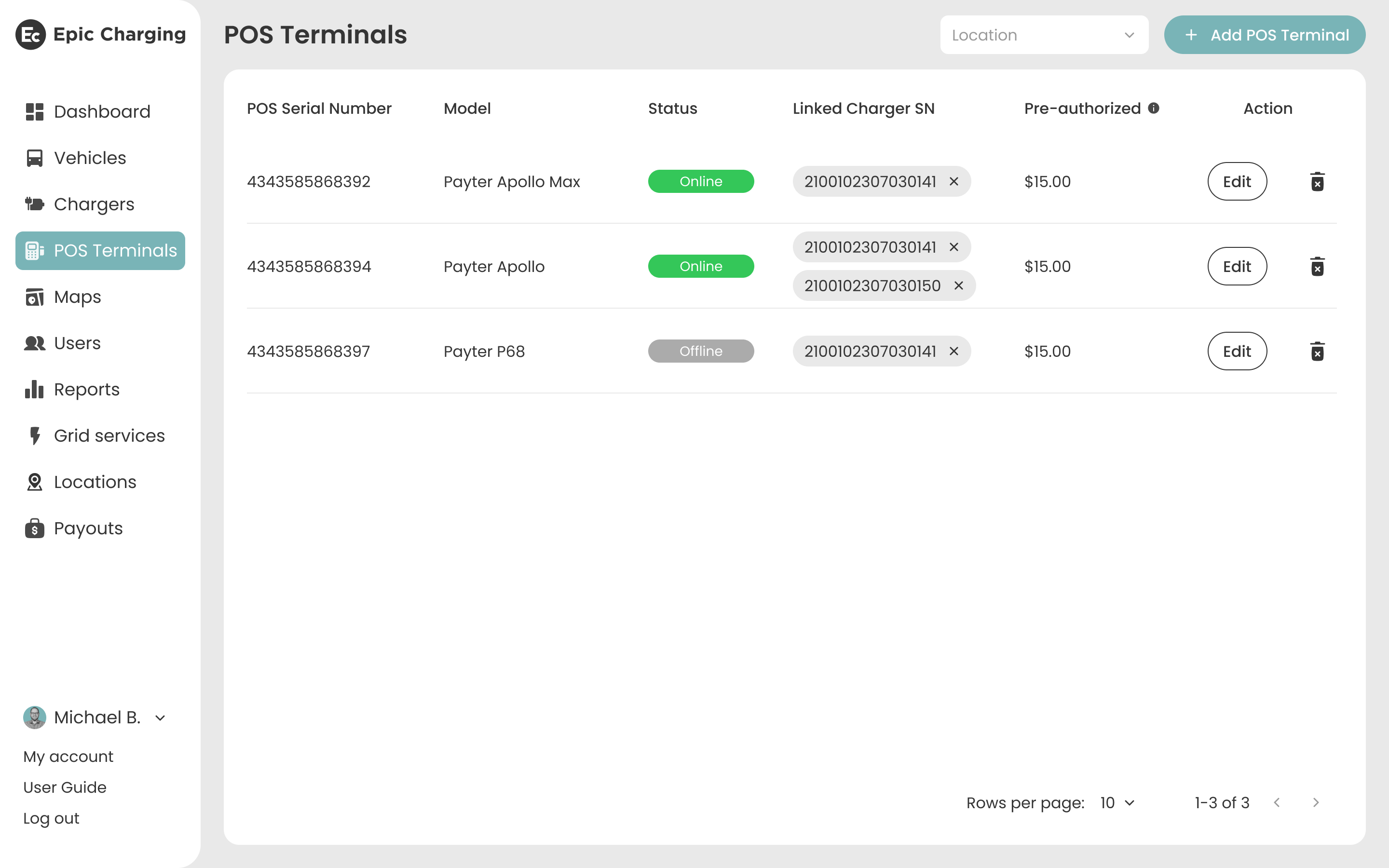Click the POS Terminals device icon
This screenshot has width=1389, height=868.
click(34, 250)
